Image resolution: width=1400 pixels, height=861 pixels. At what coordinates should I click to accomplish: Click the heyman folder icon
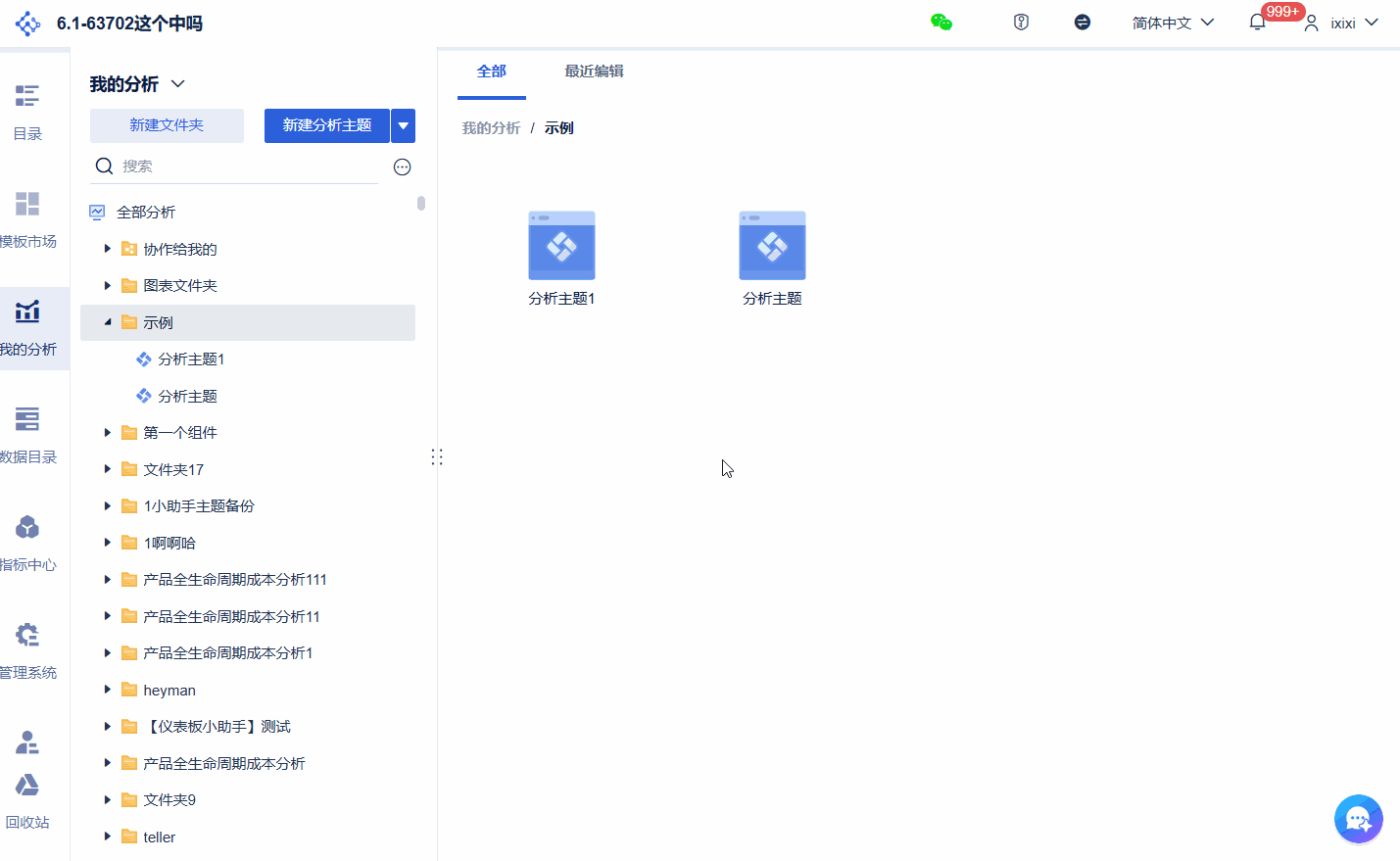click(x=128, y=690)
